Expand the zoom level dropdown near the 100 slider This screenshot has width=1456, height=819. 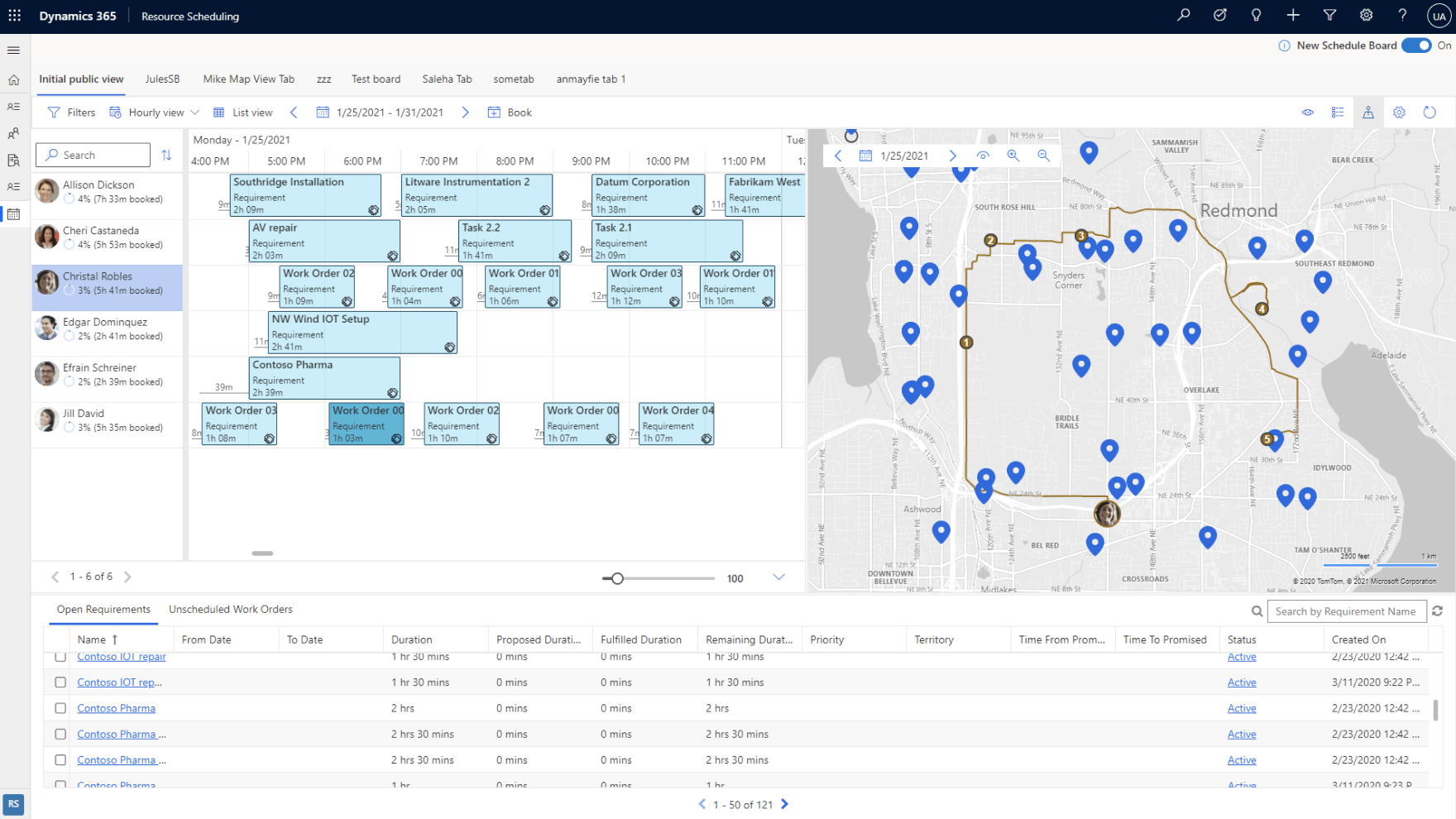(x=778, y=577)
